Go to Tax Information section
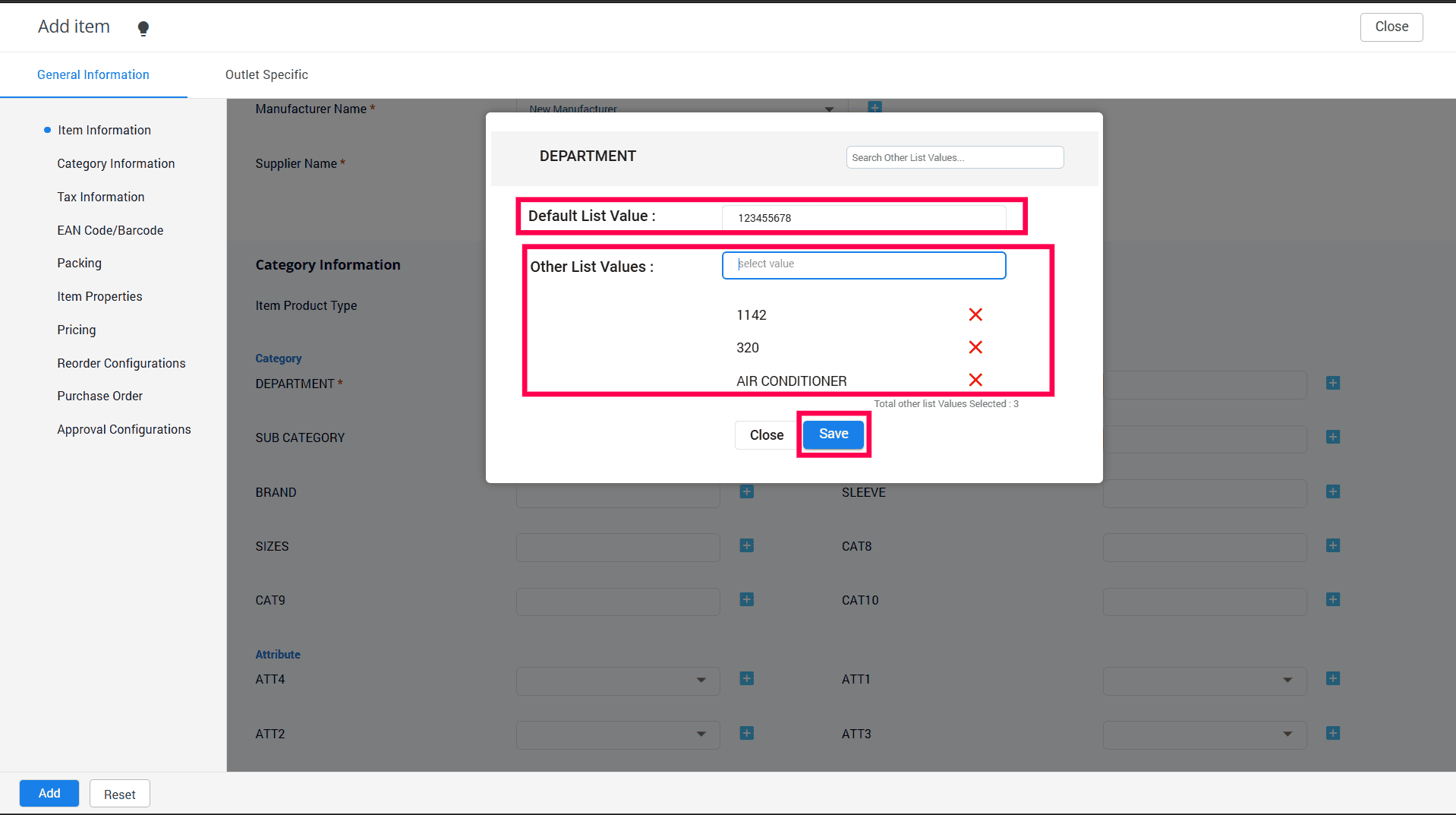 pos(101,197)
